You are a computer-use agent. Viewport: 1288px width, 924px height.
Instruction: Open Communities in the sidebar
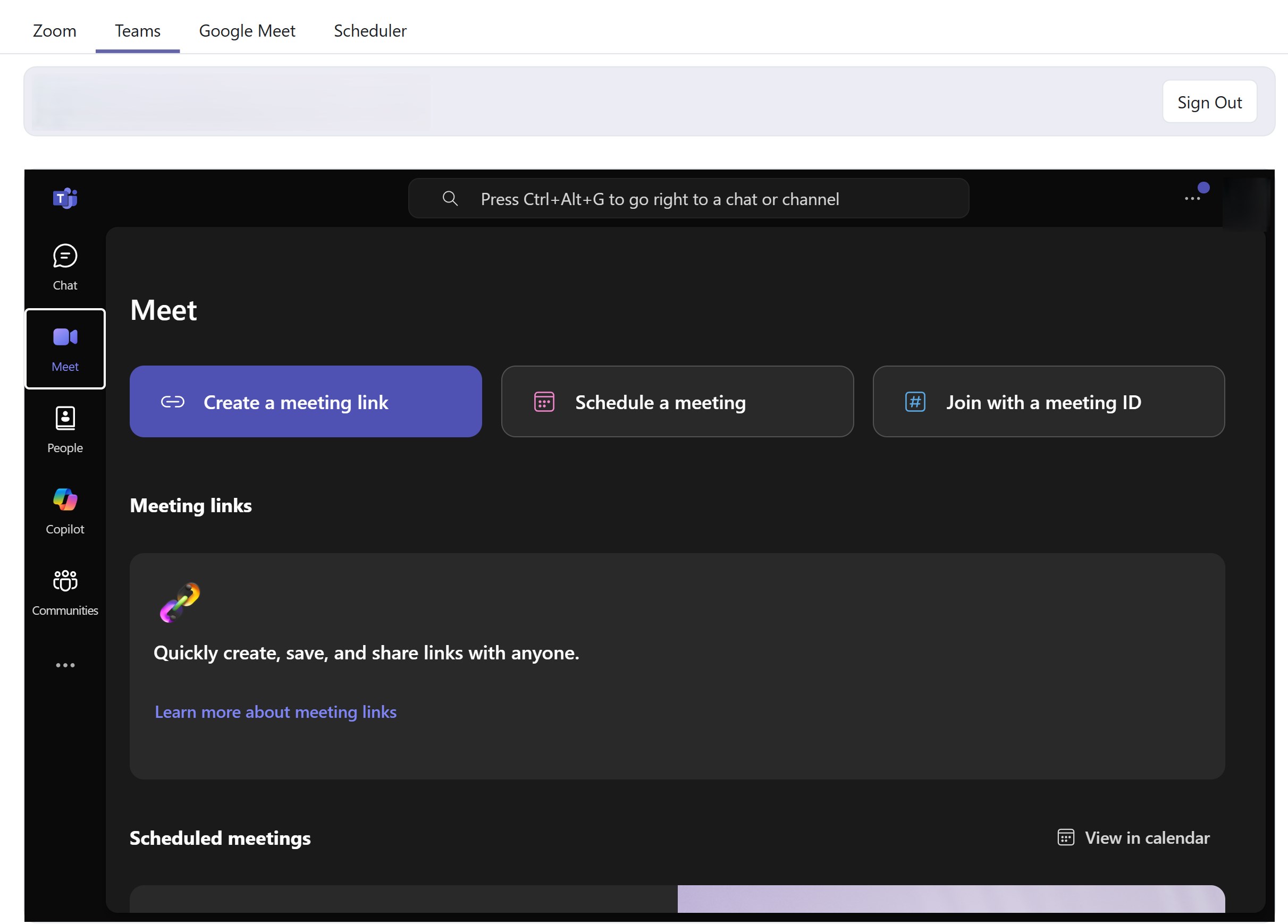click(65, 592)
